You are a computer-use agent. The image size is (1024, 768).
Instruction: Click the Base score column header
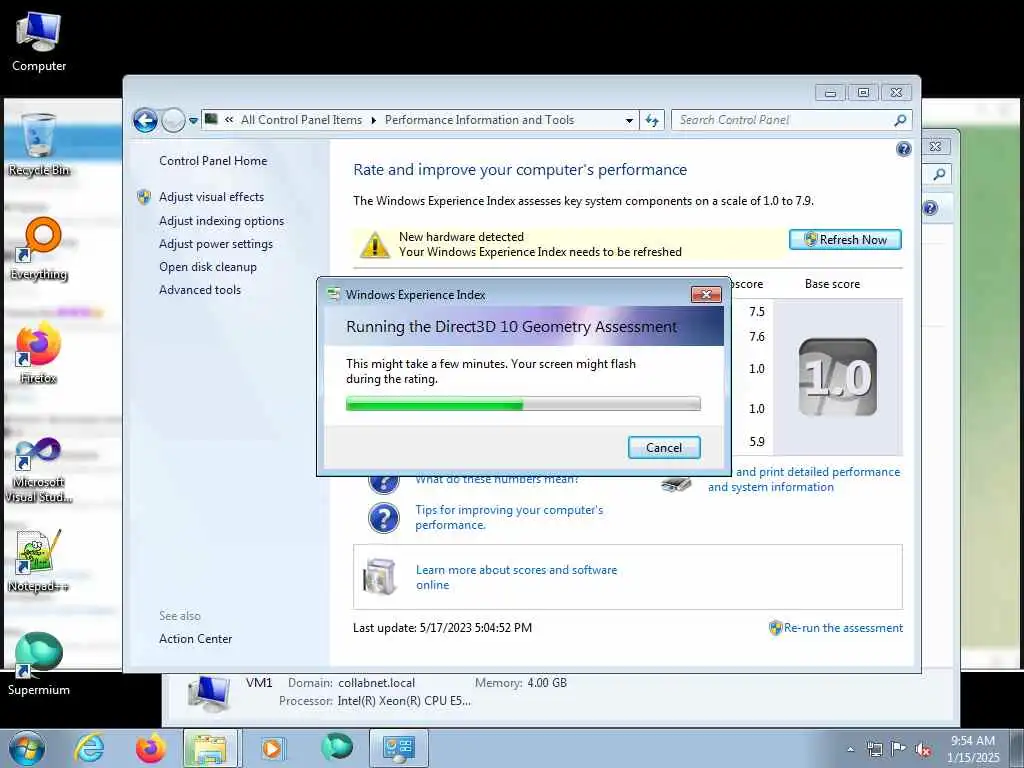(x=832, y=284)
